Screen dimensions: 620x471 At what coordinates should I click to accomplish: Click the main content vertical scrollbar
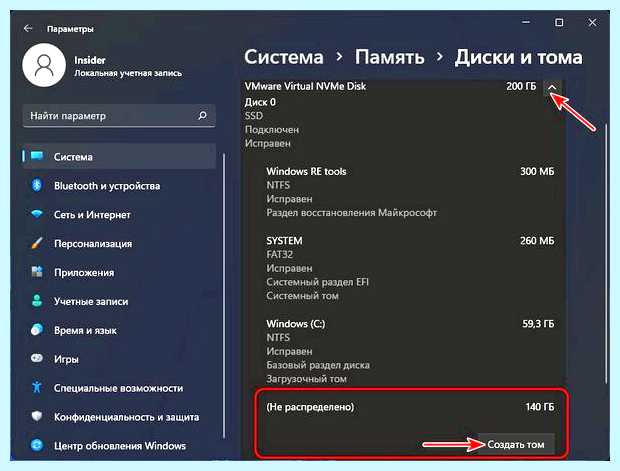pyautogui.click(x=606, y=253)
